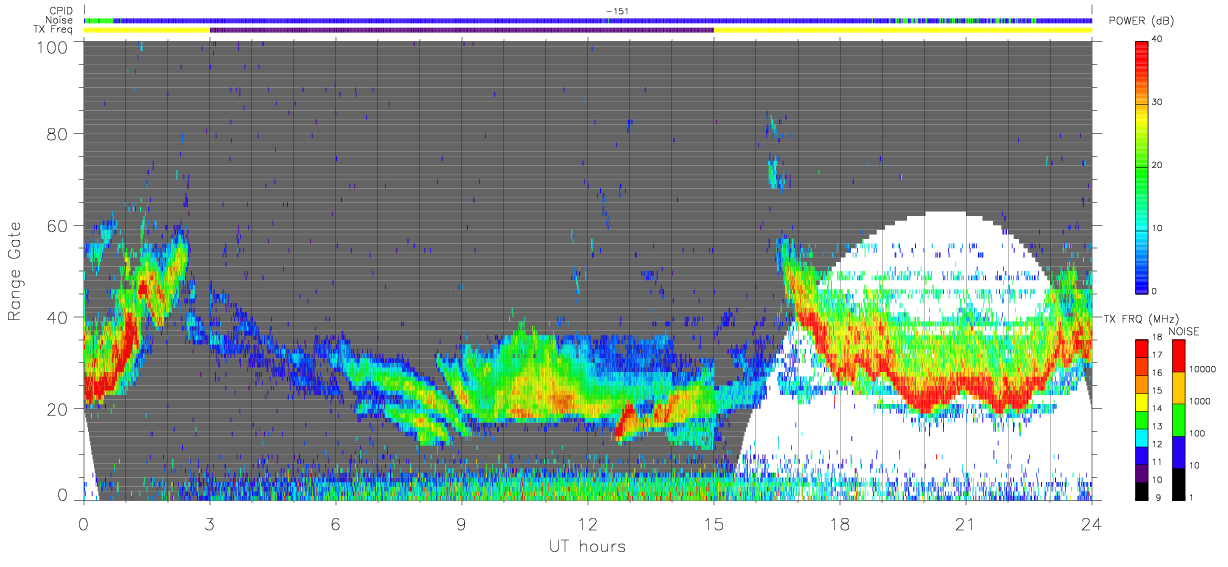Click the 60 tick on Range Gate axis

55,225
